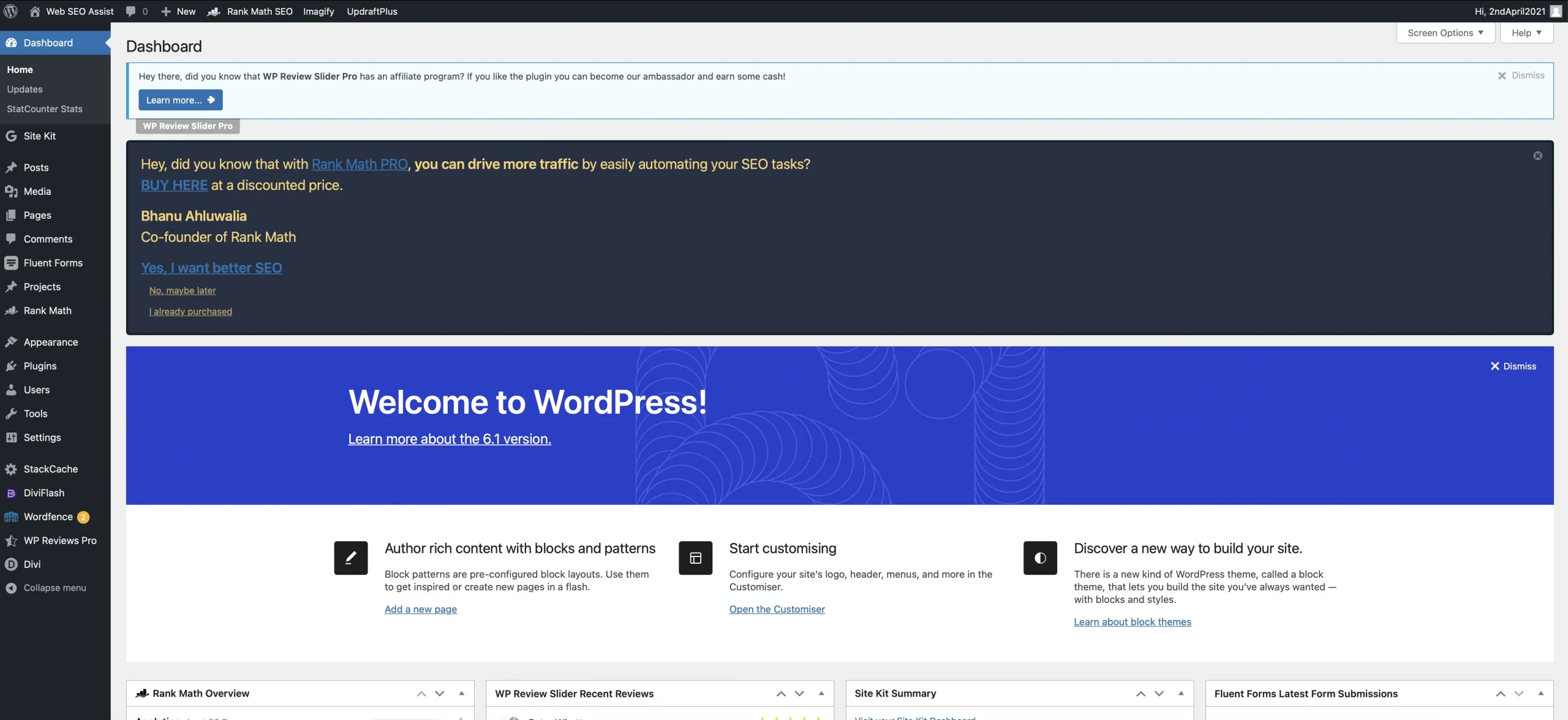Move WP Review Slider Recent Reviews down

[x=799, y=694]
